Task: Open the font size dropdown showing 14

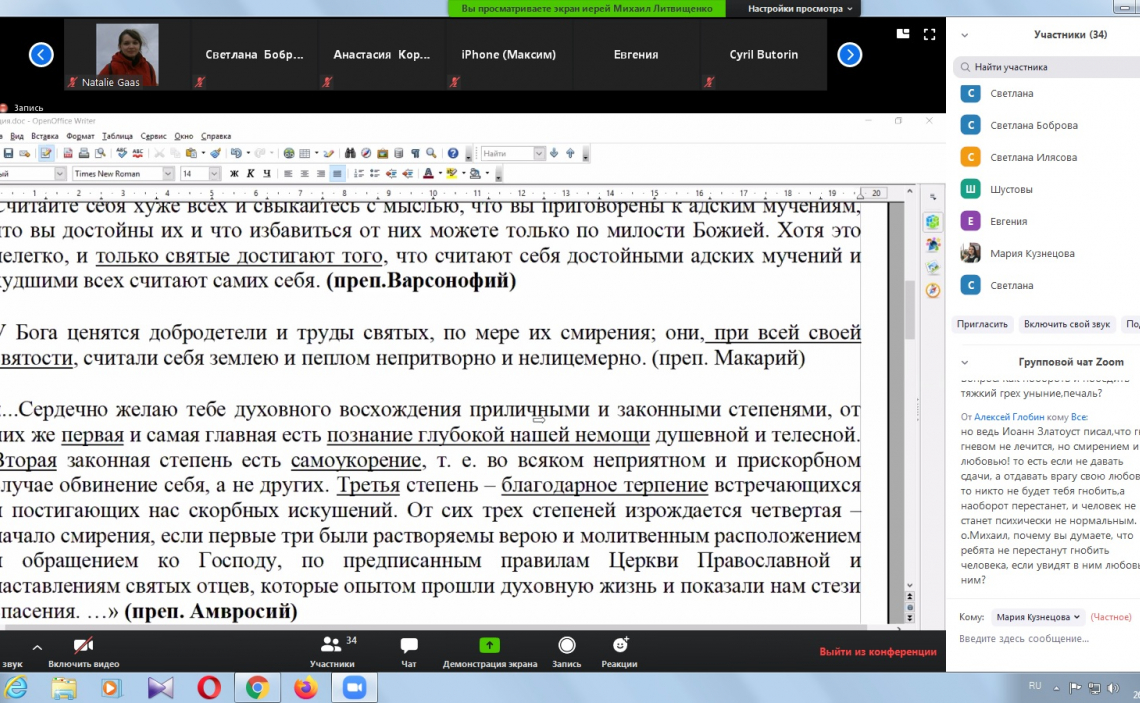Action: pos(214,173)
